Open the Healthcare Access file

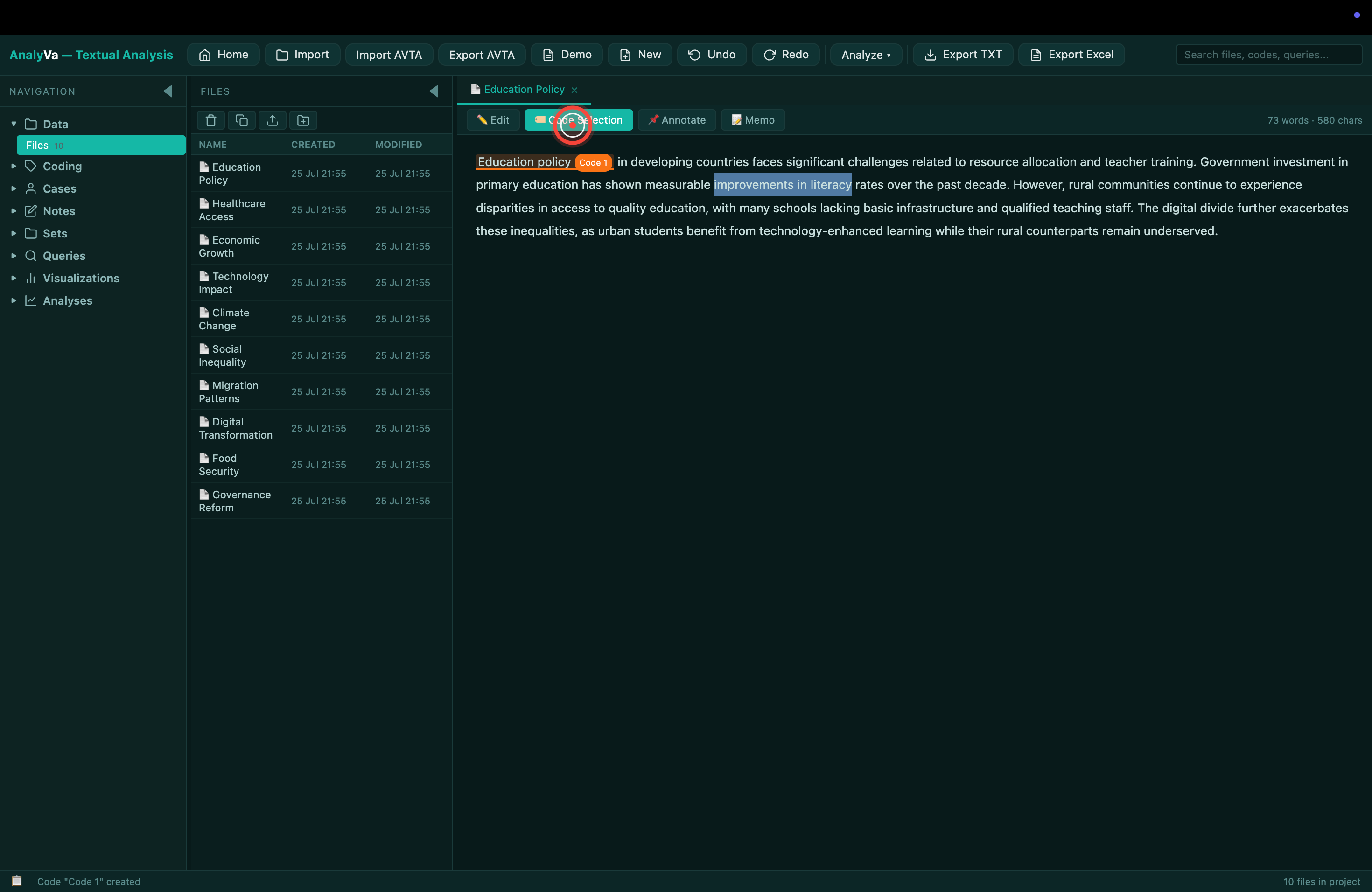pos(322,210)
